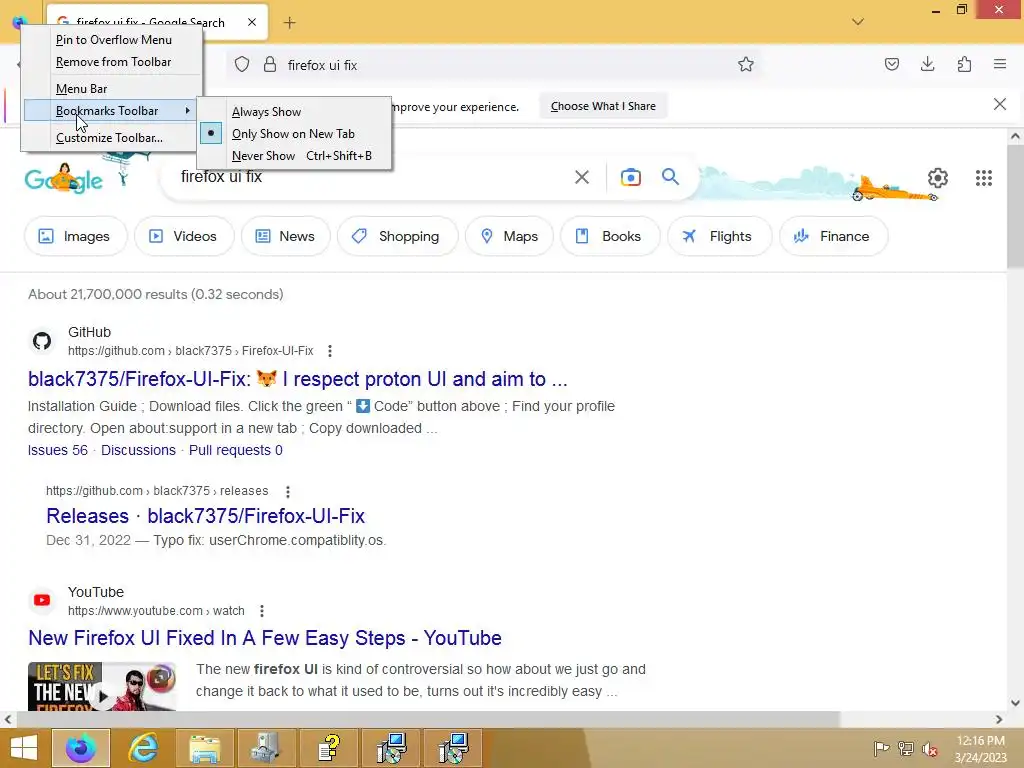Click the site security padlock icon
1024x768 pixels.
269,65
